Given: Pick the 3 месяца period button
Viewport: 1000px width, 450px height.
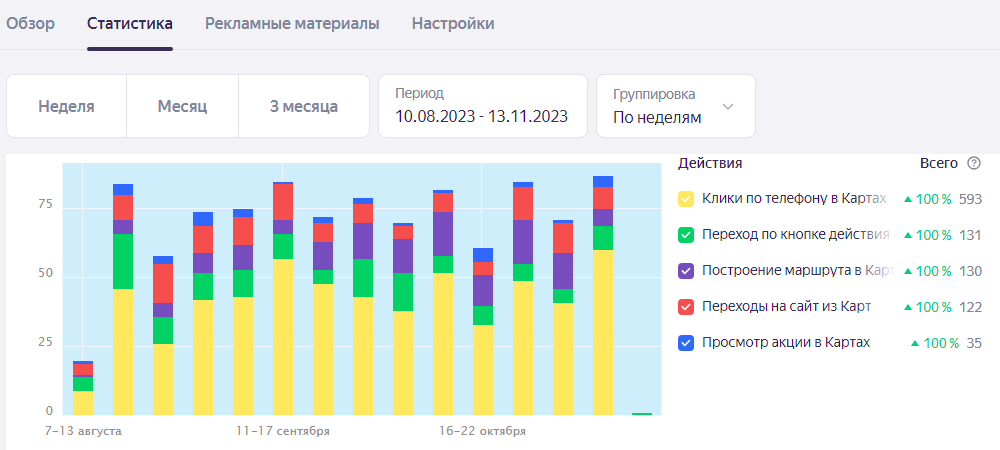Looking at the screenshot, I should pos(304,106).
